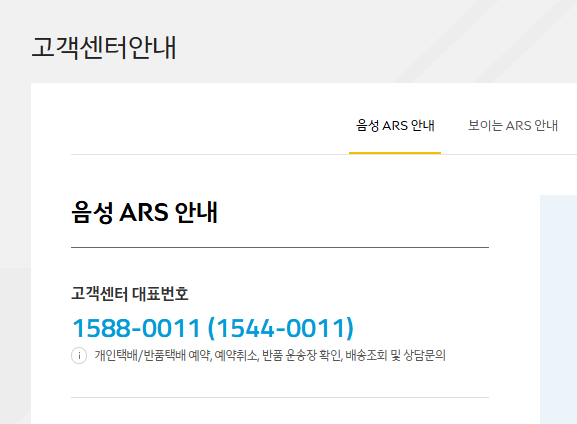Image resolution: width=577 pixels, height=424 pixels.
Task: Click the 고객센터 대표번호 label
Action: (130, 294)
